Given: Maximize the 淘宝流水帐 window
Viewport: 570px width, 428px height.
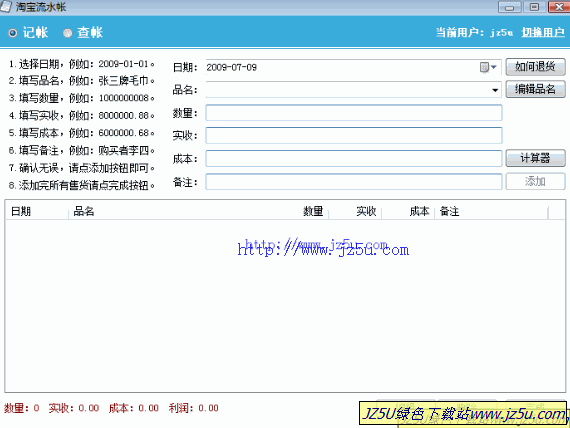Looking at the screenshot, I should pyautogui.click(x=534, y=7).
